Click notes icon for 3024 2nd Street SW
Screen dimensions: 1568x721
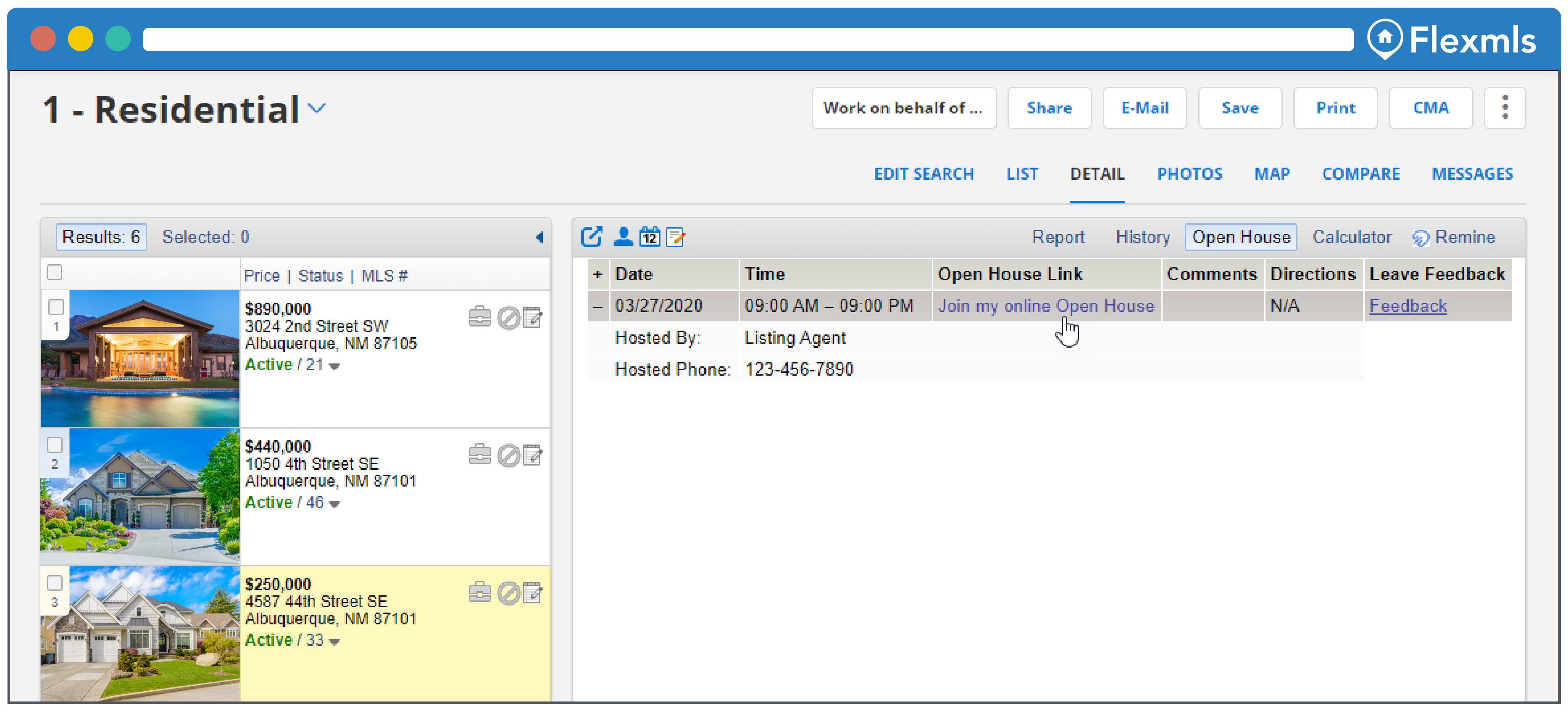click(533, 317)
